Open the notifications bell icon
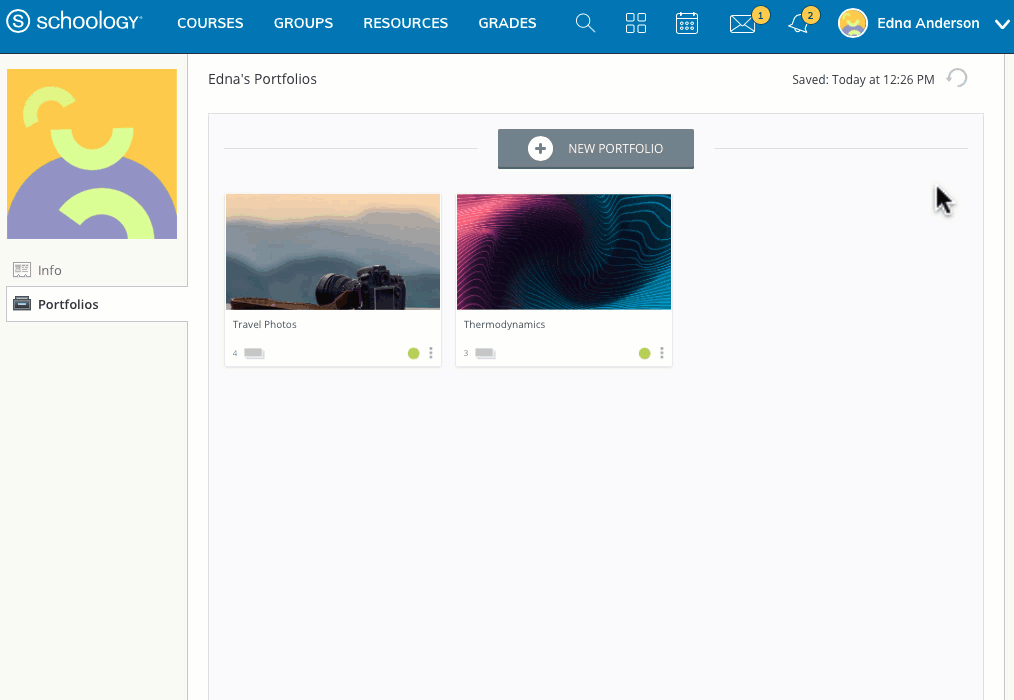The width and height of the screenshot is (1014, 700). (x=799, y=25)
